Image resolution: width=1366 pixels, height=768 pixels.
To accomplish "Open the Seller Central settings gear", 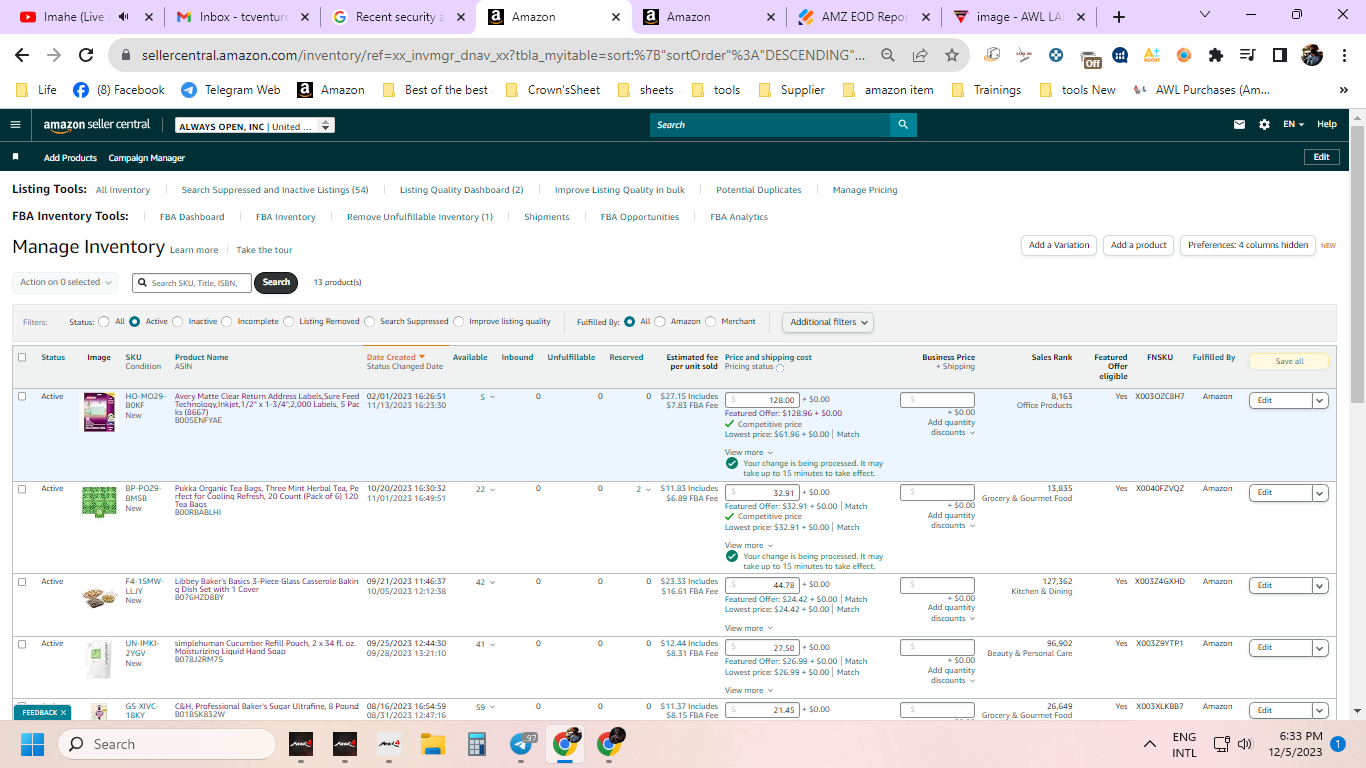I will (1264, 125).
